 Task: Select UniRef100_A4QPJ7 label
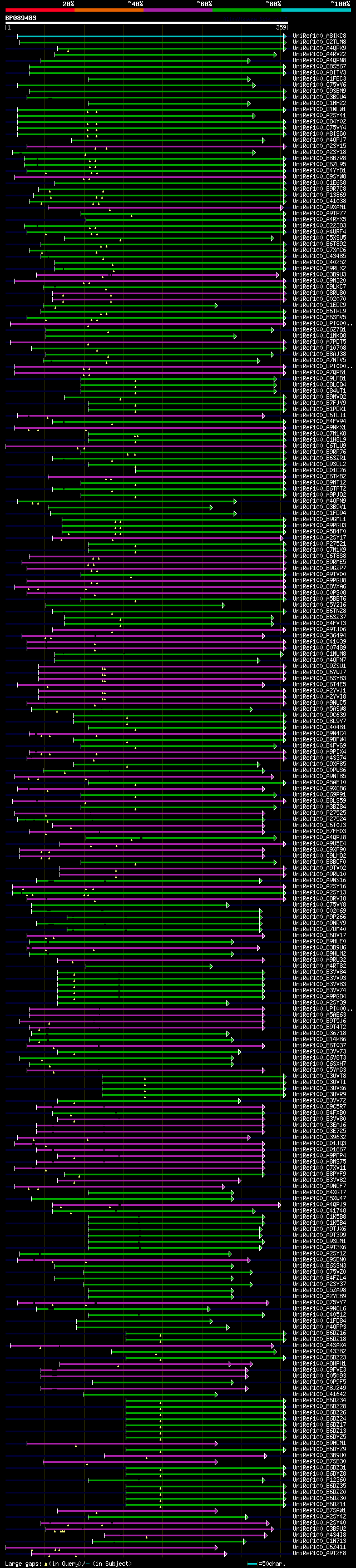pos(319,140)
